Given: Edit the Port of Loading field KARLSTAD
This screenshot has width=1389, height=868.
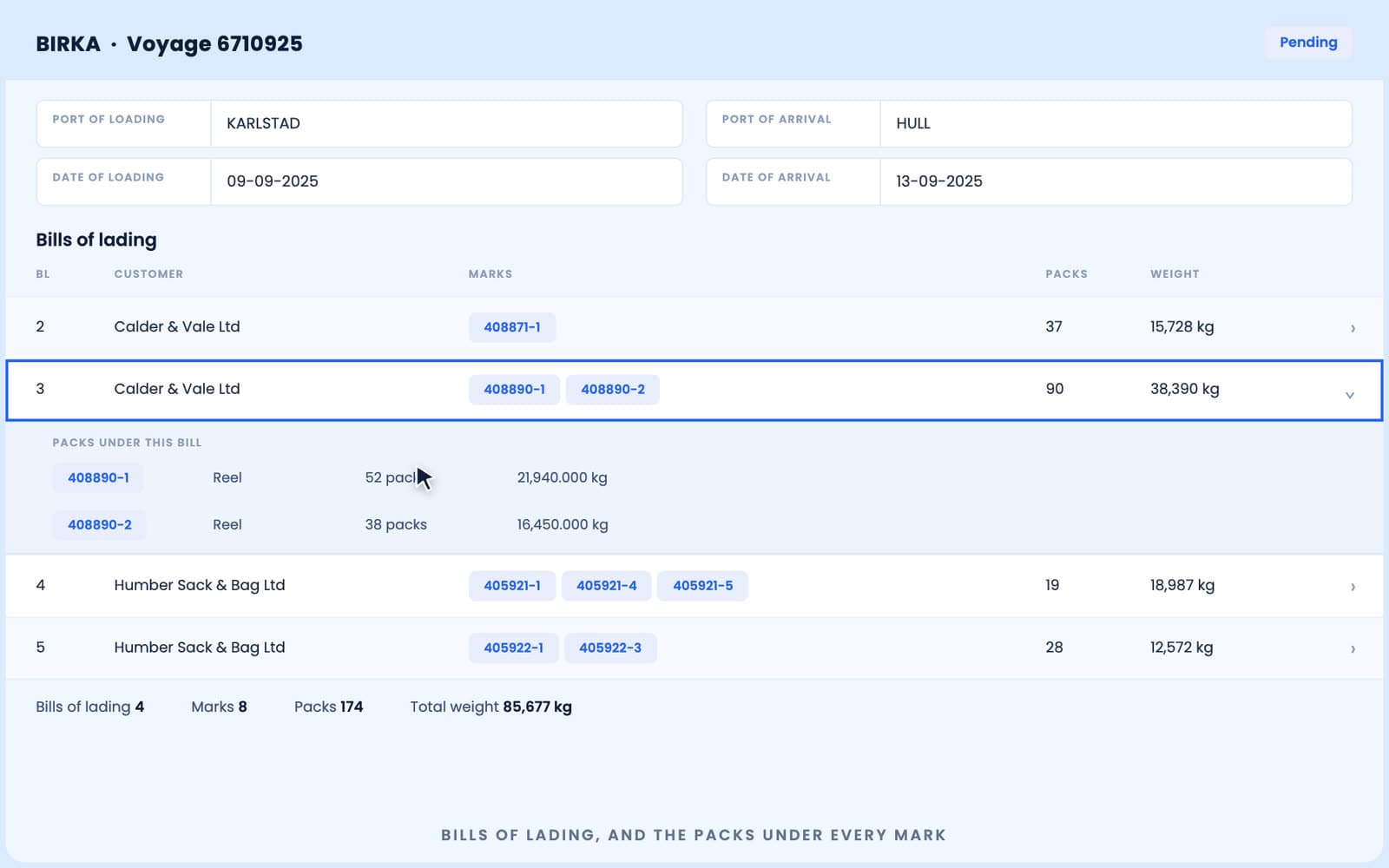Looking at the screenshot, I should [446, 123].
